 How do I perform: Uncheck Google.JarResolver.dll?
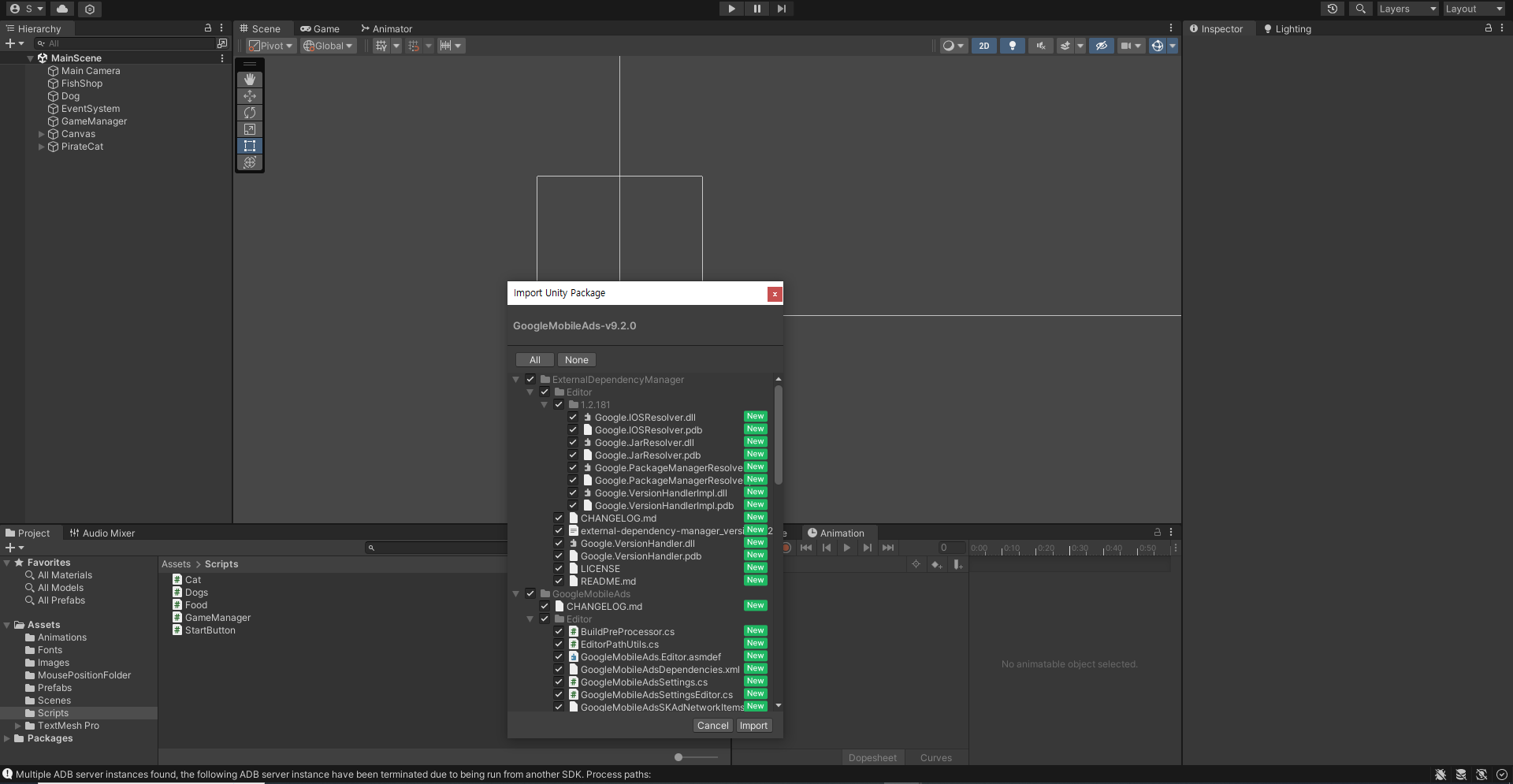(x=573, y=443)
